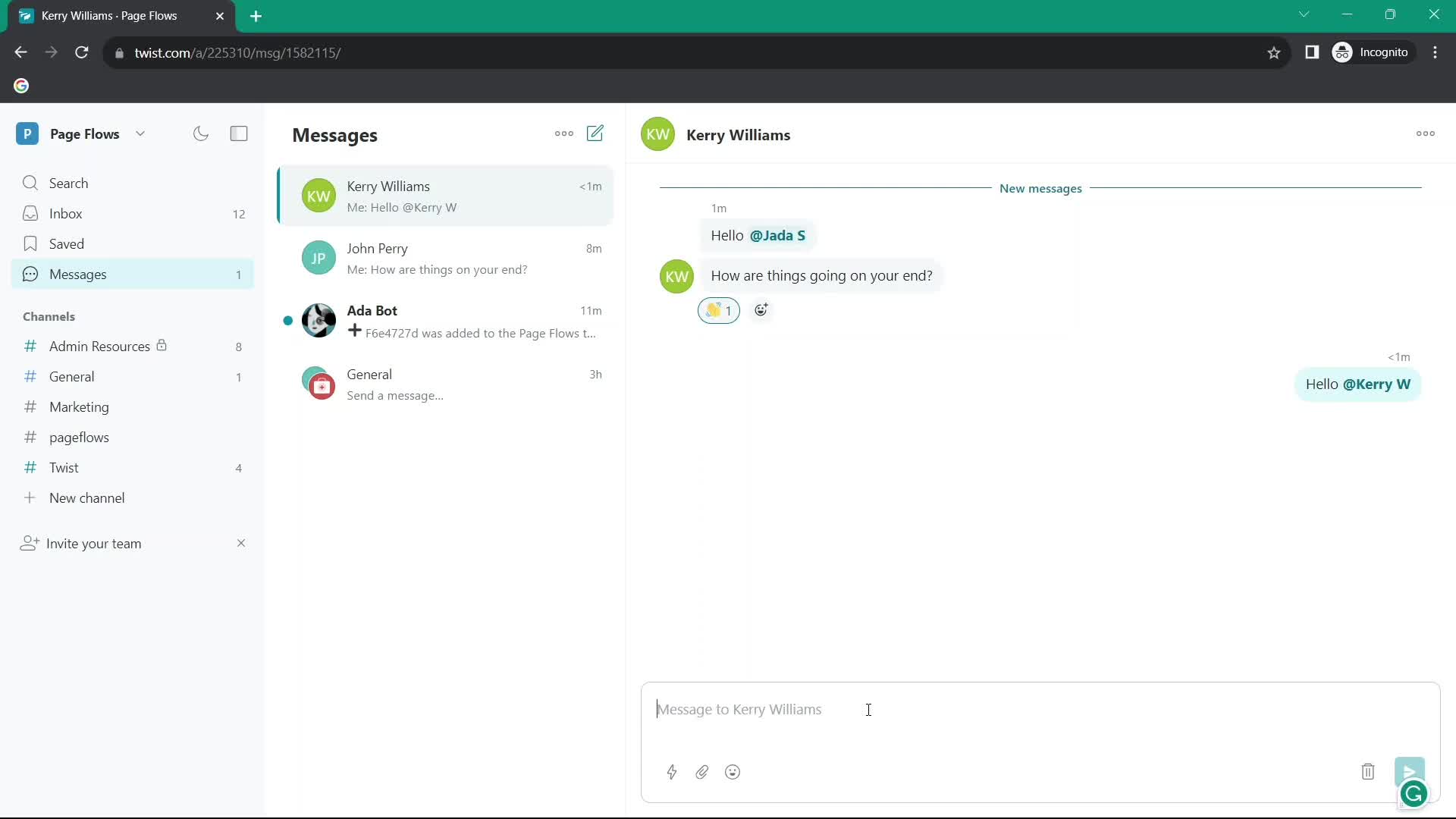Open quick actions lightning bolt icon
The width and height of the screenshot is (1456, 819).
point(672,772)
